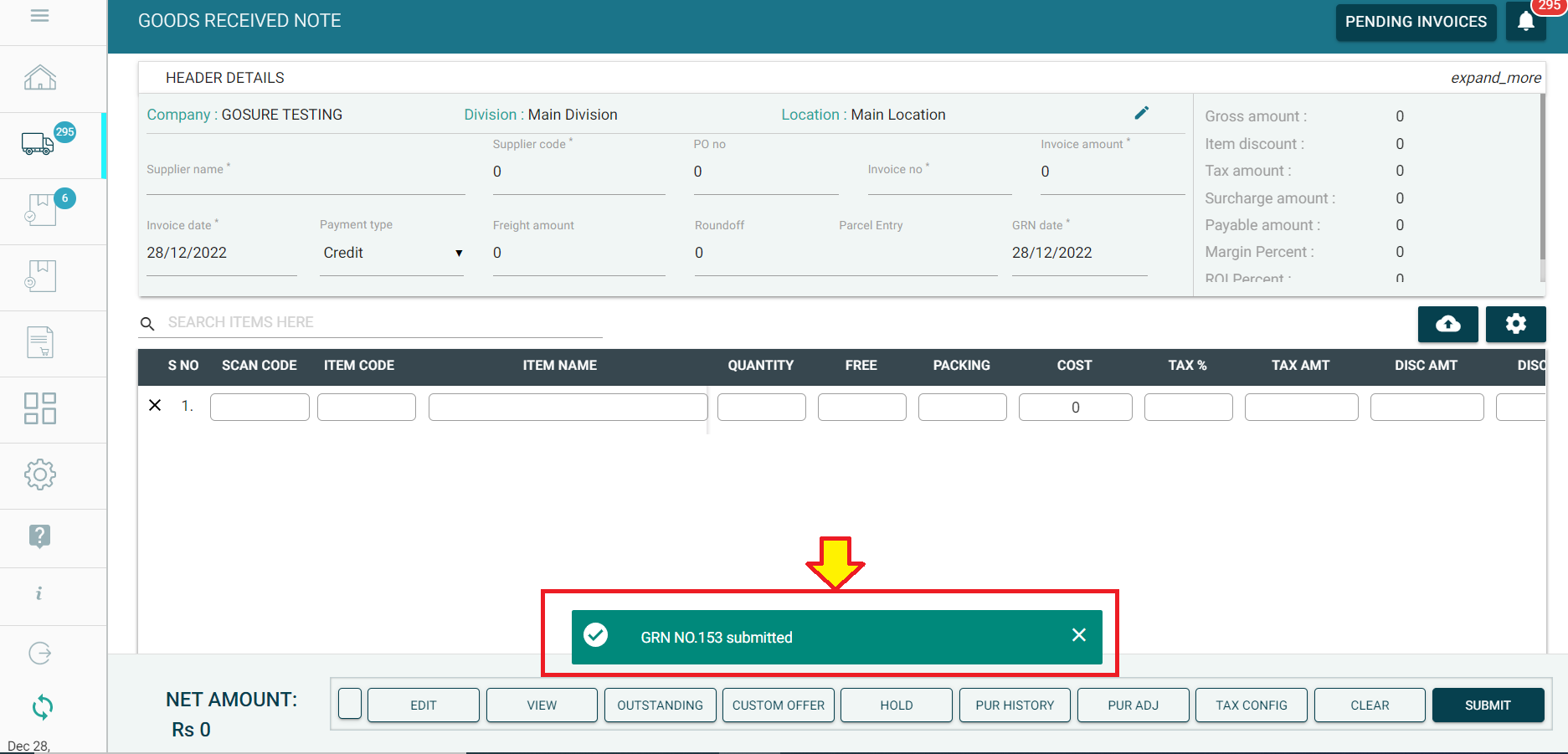Click the Tax Amt cell in row 1

coord(1302,407)
